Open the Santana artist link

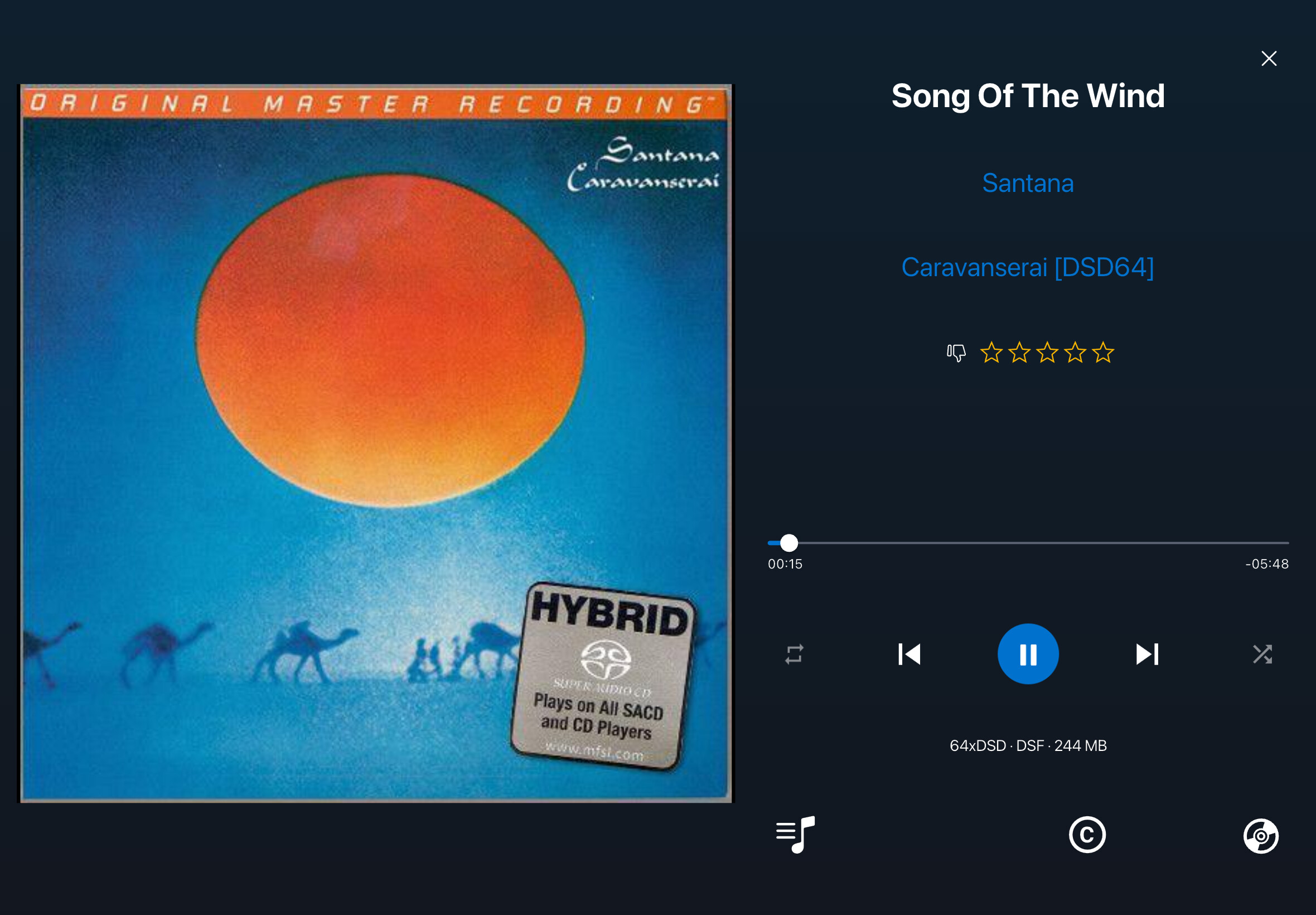pos(1028,183)
